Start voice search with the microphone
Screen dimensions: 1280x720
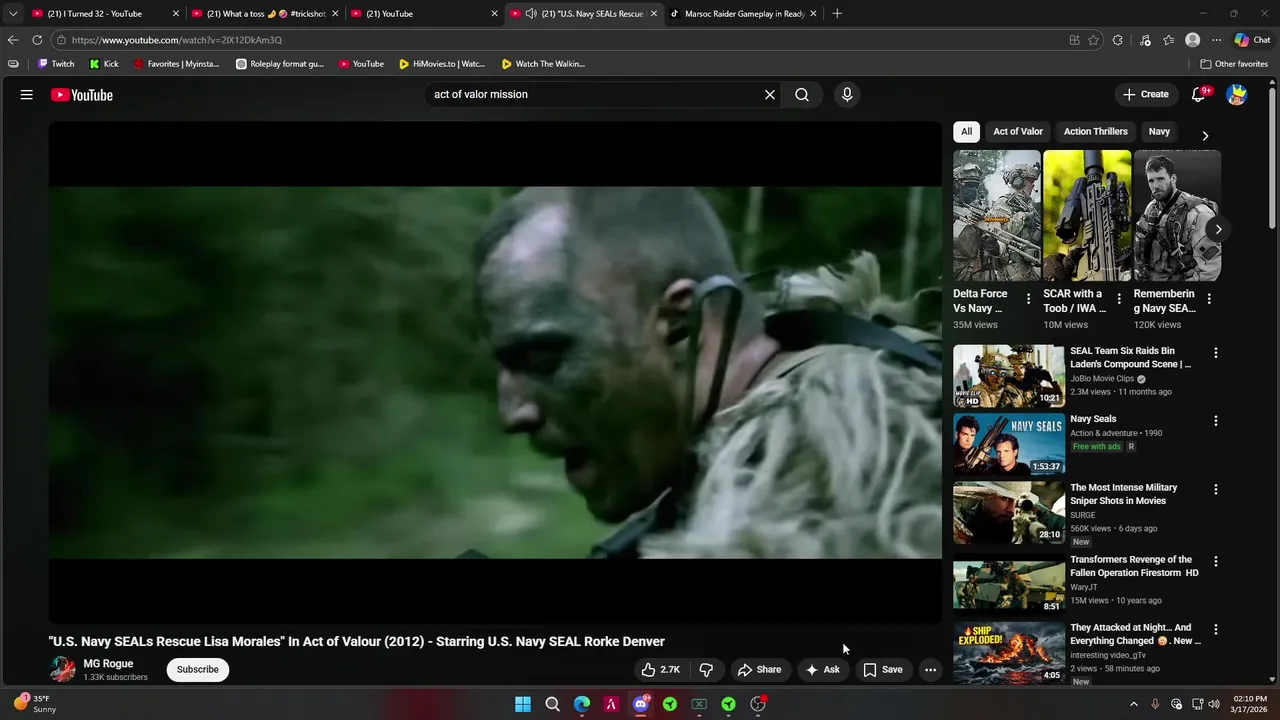[847, 94]
